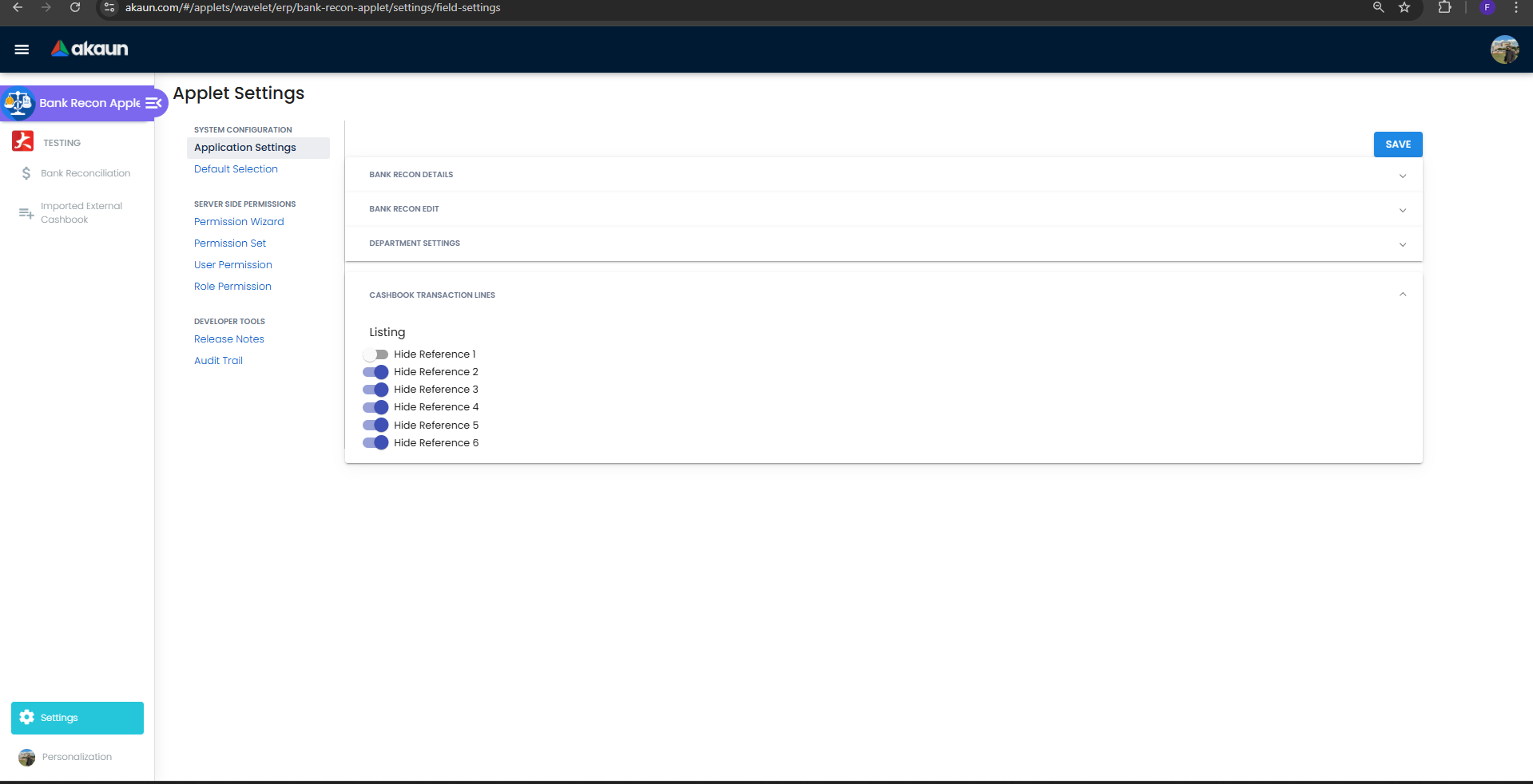Image resolution: width=1533 pixels, height=784 pixels.
Task: Click the browser extensions puzzle icon
Action: coord(1445,7)
